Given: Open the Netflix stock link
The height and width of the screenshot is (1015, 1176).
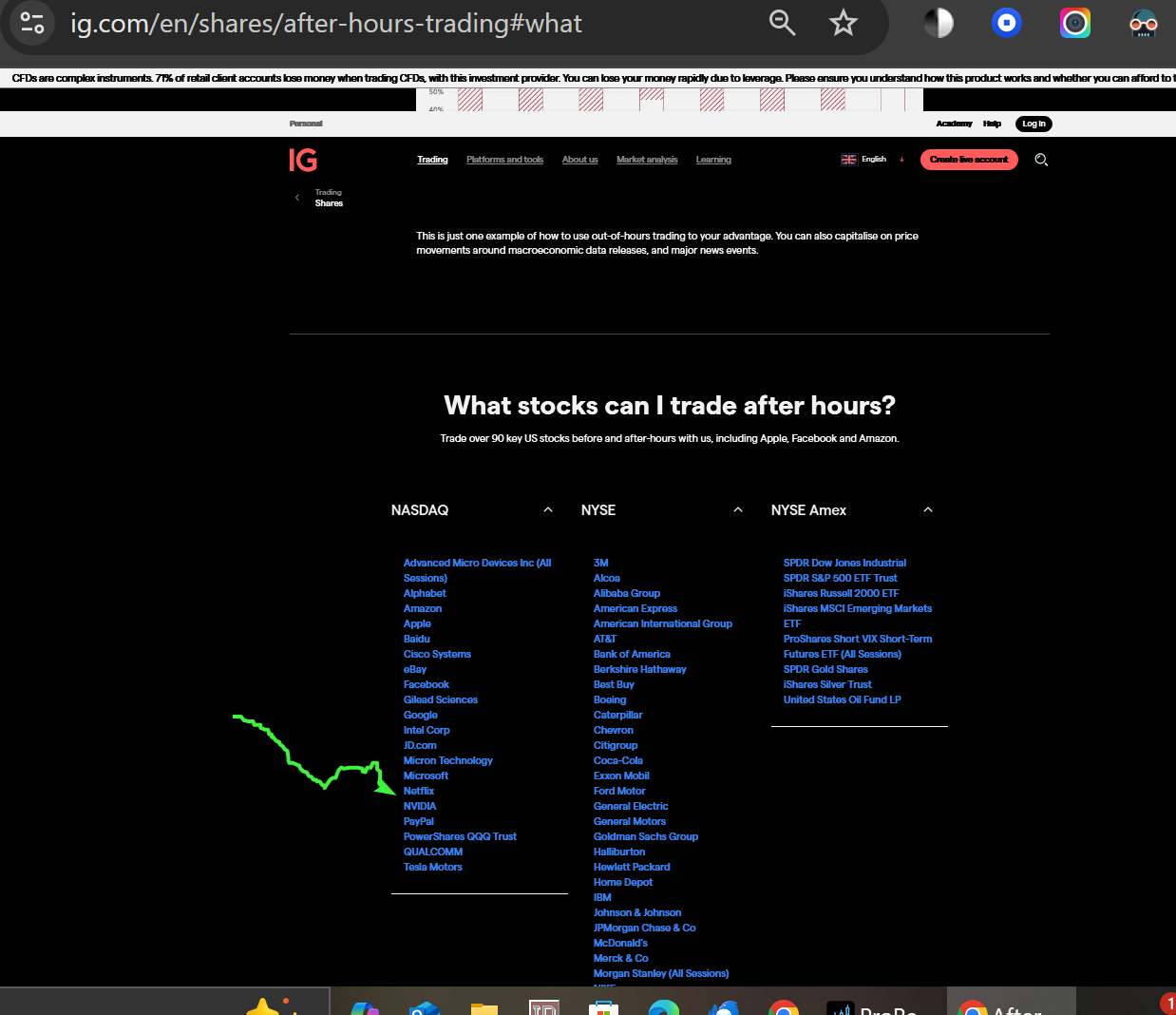Looking at the screenshot, I should pyautogui.click(x=419, y=791).
